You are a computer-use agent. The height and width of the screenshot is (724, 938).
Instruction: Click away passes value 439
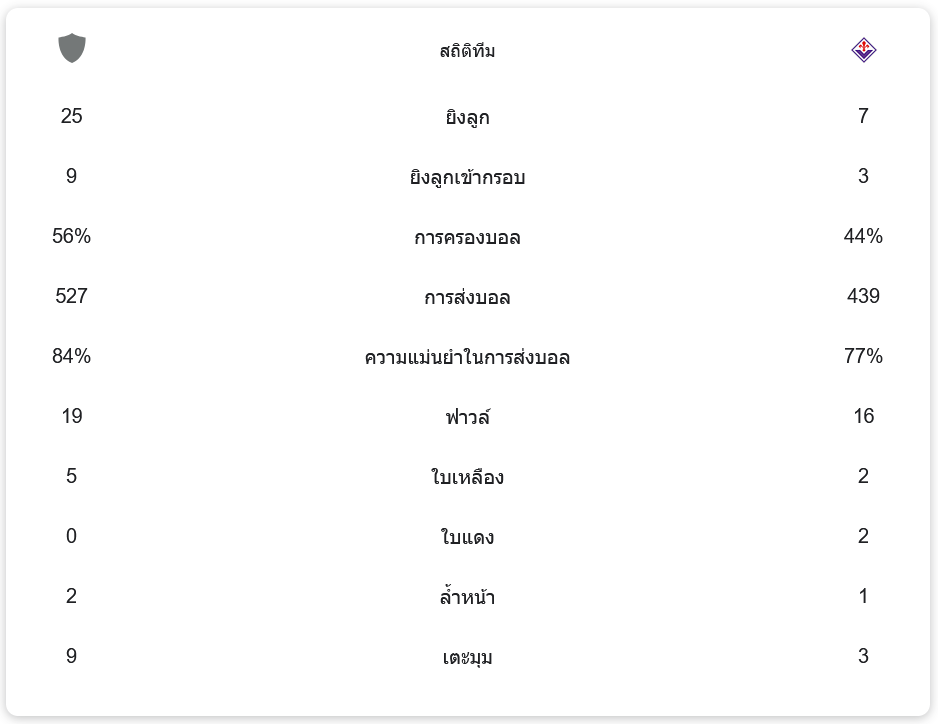tap(863, 296)
